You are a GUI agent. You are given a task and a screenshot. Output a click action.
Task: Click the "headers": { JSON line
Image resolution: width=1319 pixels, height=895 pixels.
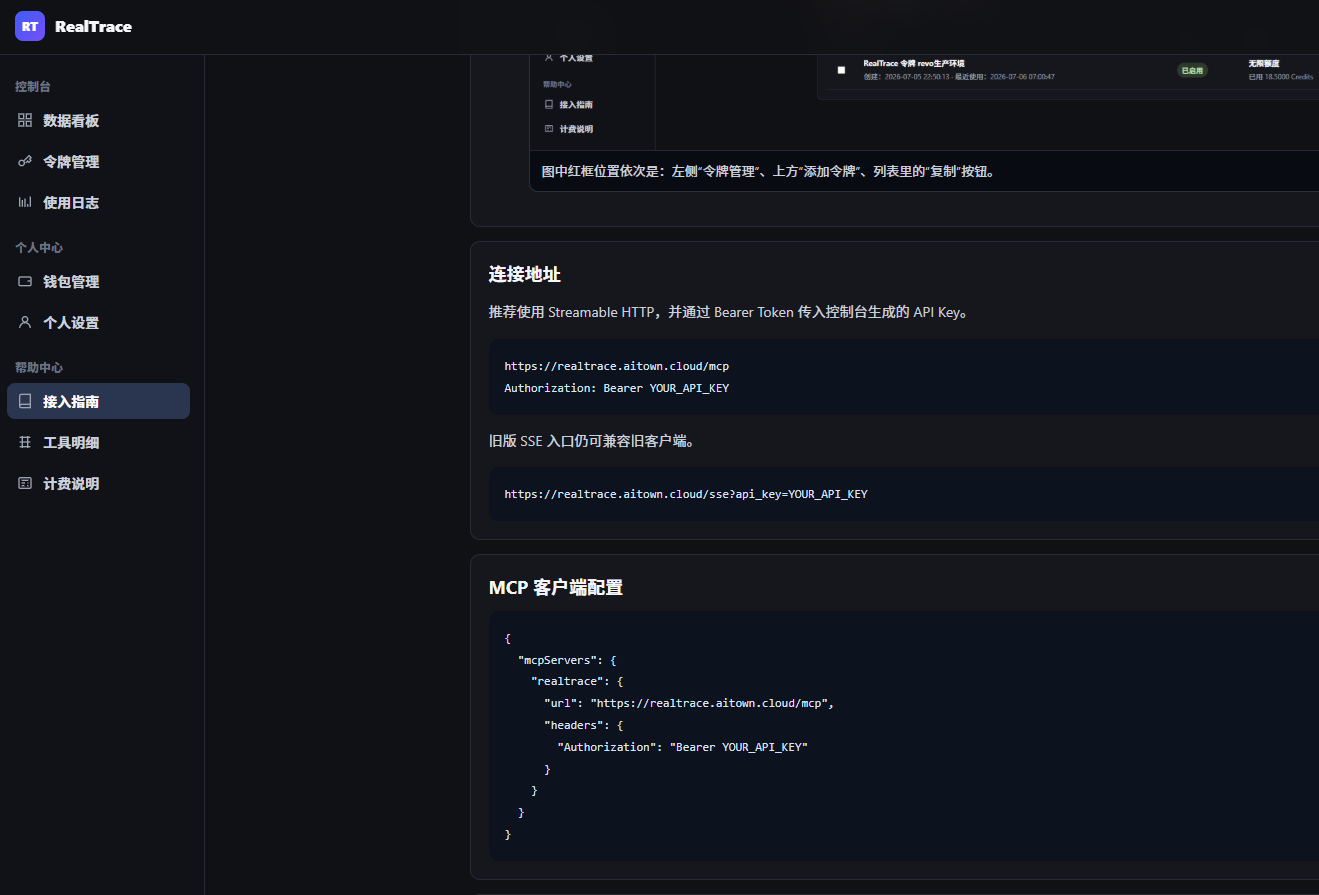(x=584, y=725)
